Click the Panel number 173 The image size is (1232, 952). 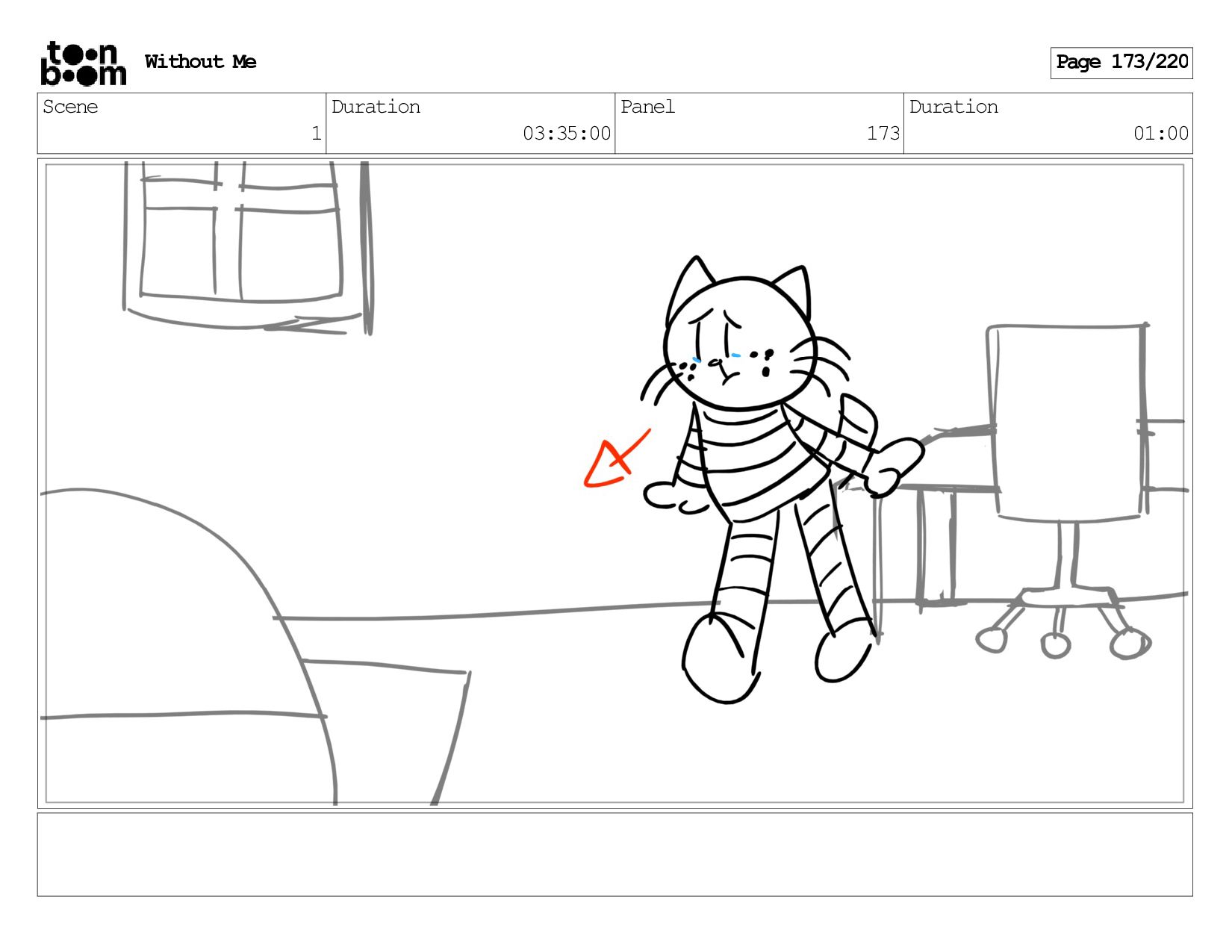point(883,134)
